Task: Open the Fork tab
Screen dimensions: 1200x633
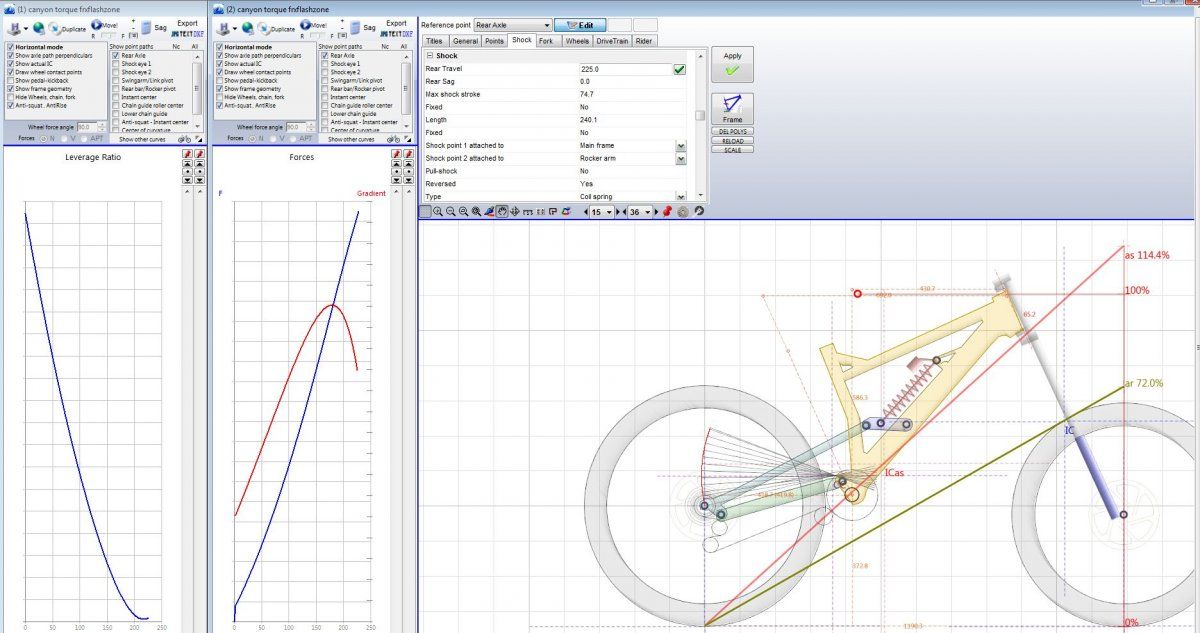Action: [546, 41]
